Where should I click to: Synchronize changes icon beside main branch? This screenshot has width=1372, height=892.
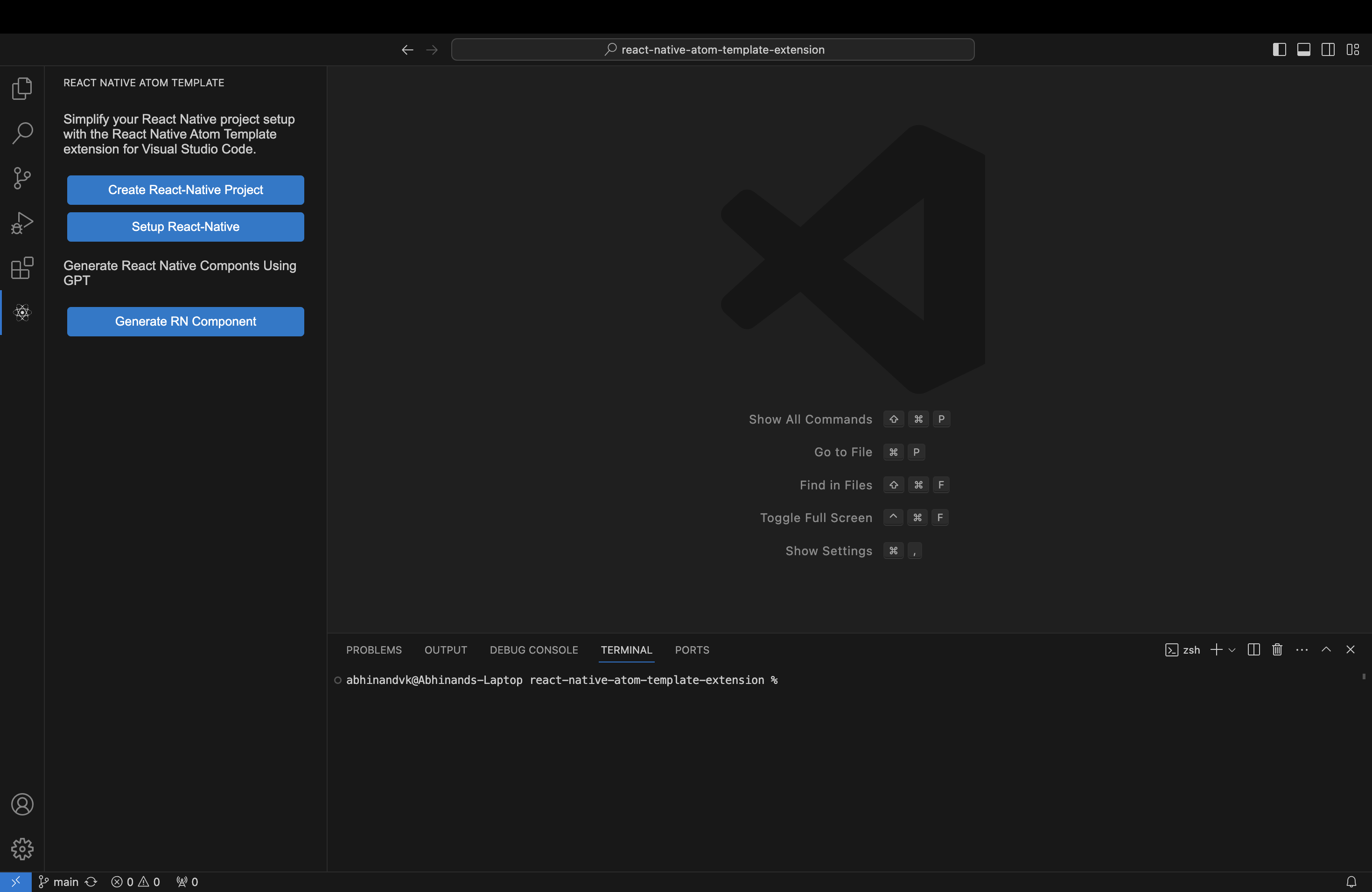tap(91, 882)
